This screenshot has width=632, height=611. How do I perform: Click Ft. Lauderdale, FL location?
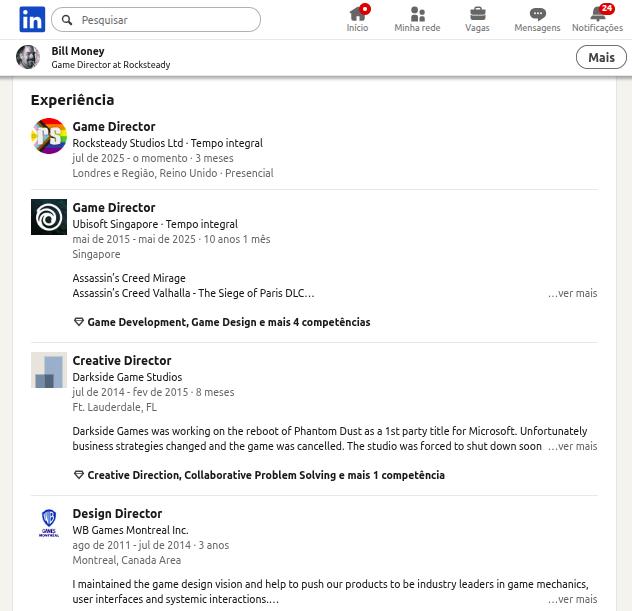(x=114, y=407)
